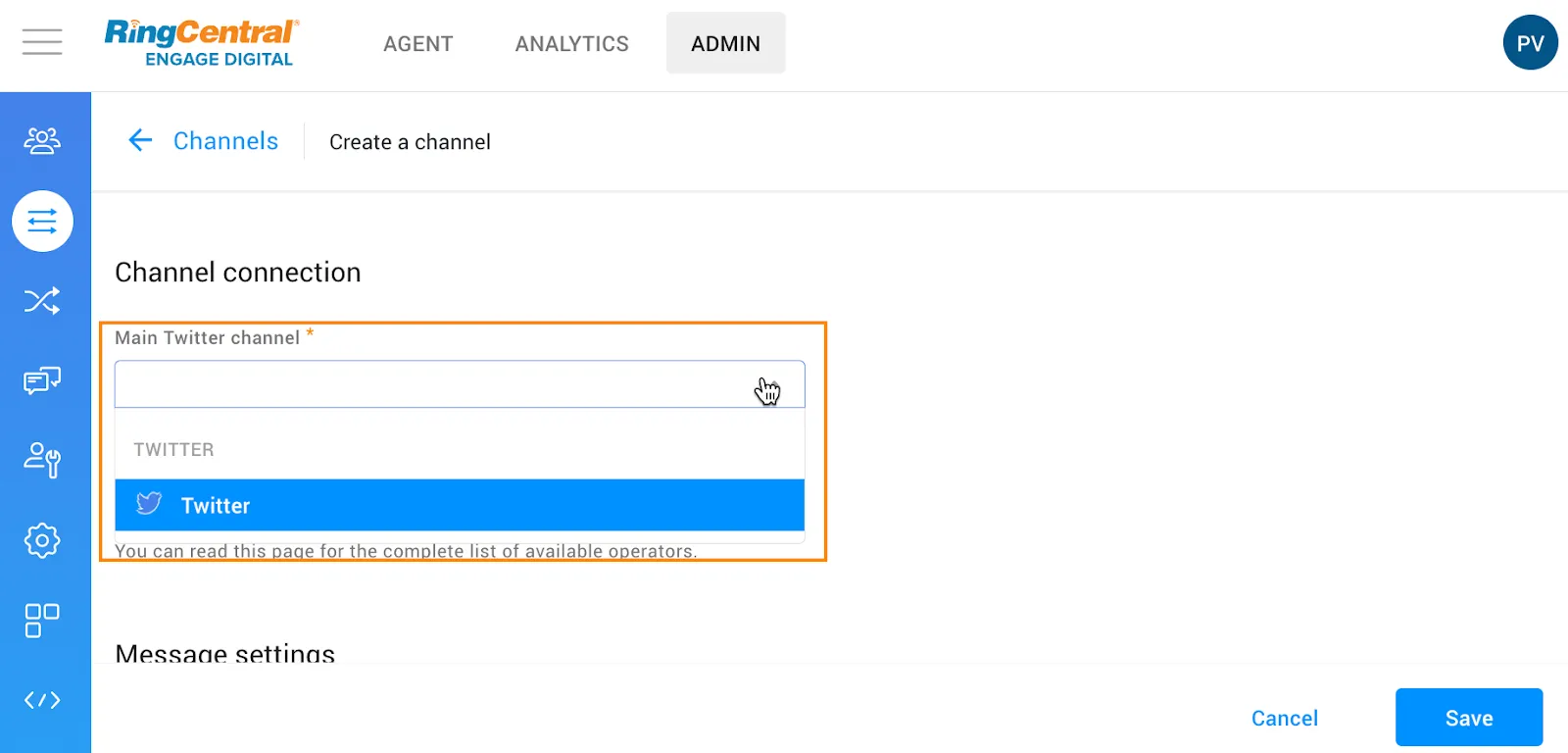Click in the Main Twitter channel field
The width and height of the screenshot is (1568, 753).
431,384
